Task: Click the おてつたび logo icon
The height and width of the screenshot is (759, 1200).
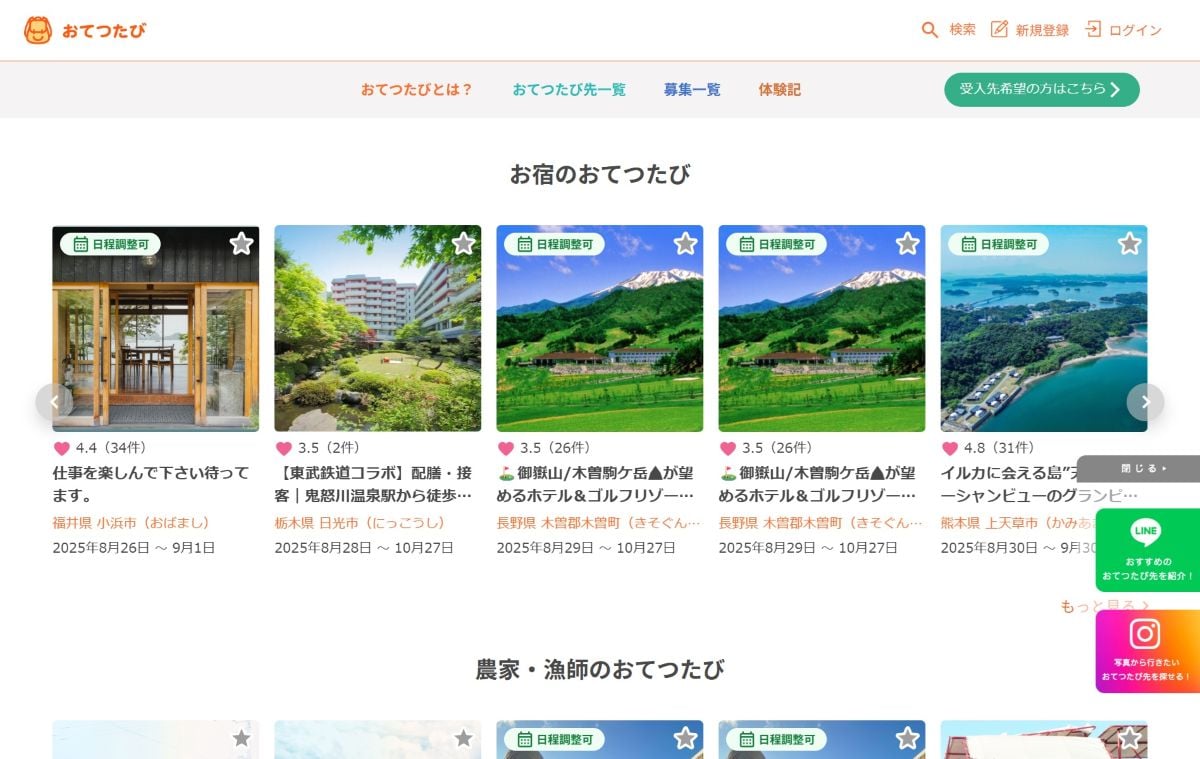Action: (x=38, y=30)
